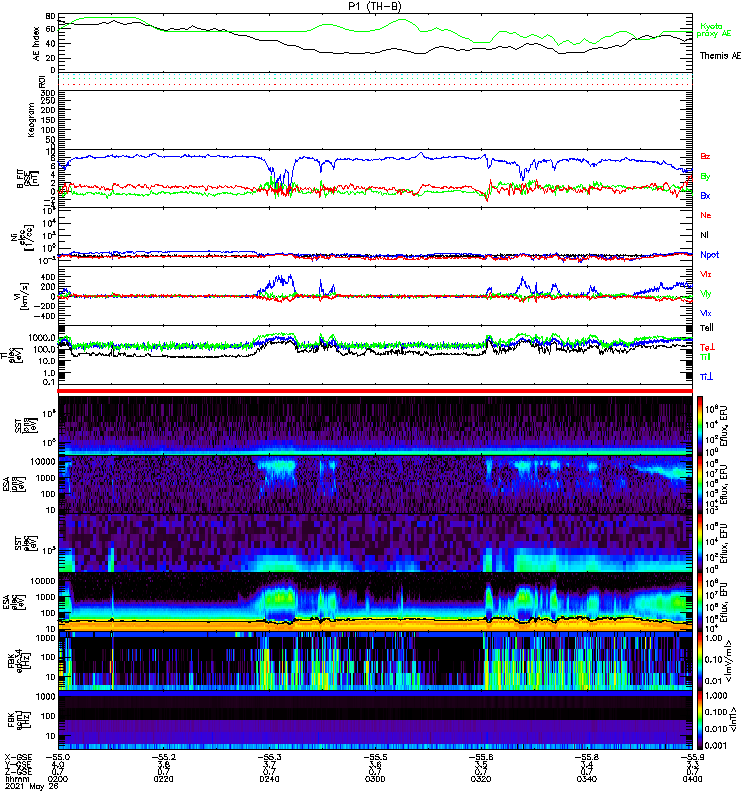Screen dimensions: 750x800
Task: Click the blue "Ti⊥" temperature legend label
Action: (x=706, y=377)
